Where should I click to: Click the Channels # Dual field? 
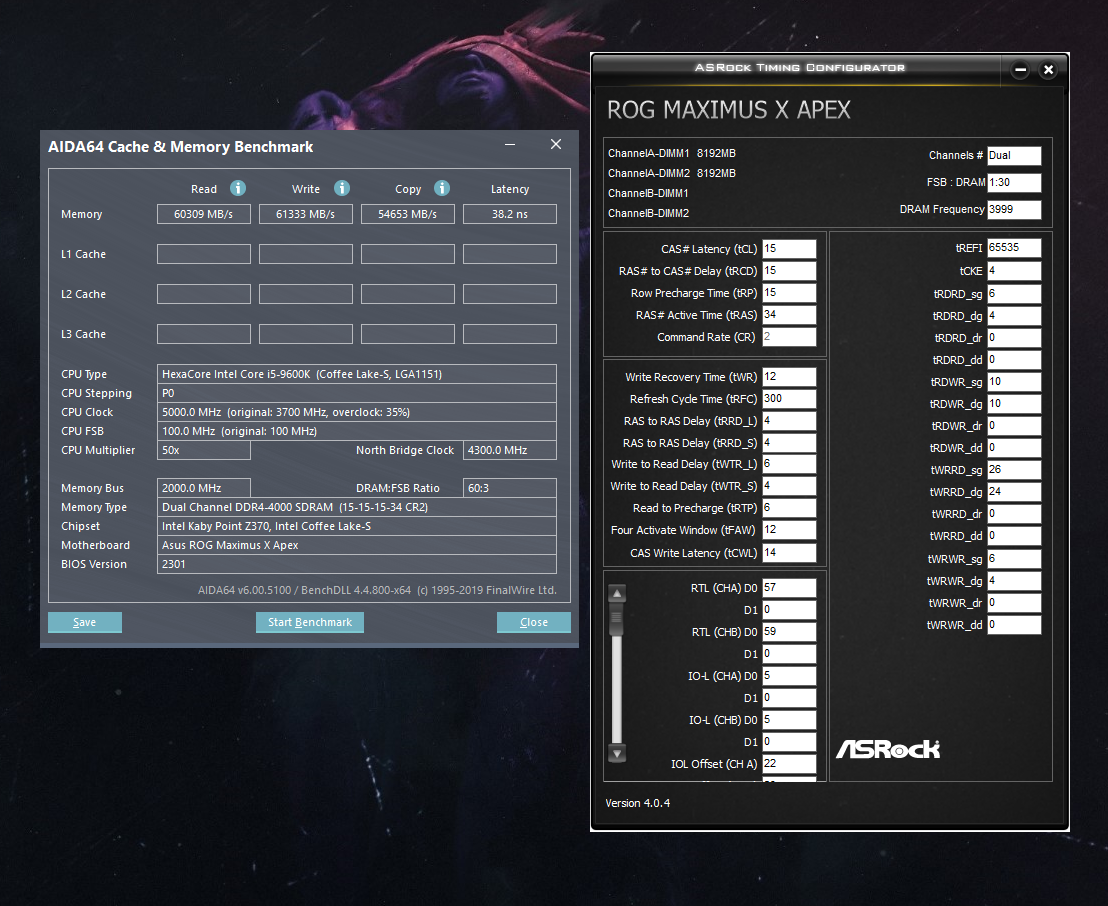point(1014,155)
